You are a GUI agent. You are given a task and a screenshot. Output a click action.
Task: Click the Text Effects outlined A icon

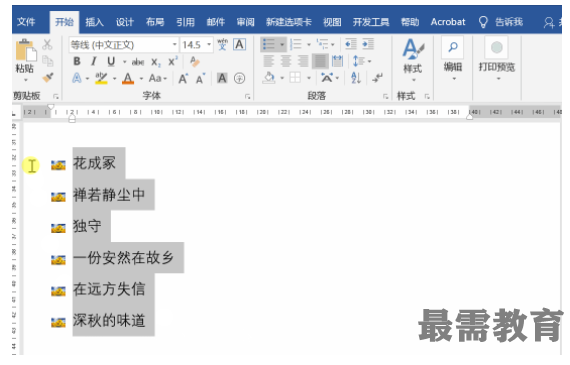77,78
